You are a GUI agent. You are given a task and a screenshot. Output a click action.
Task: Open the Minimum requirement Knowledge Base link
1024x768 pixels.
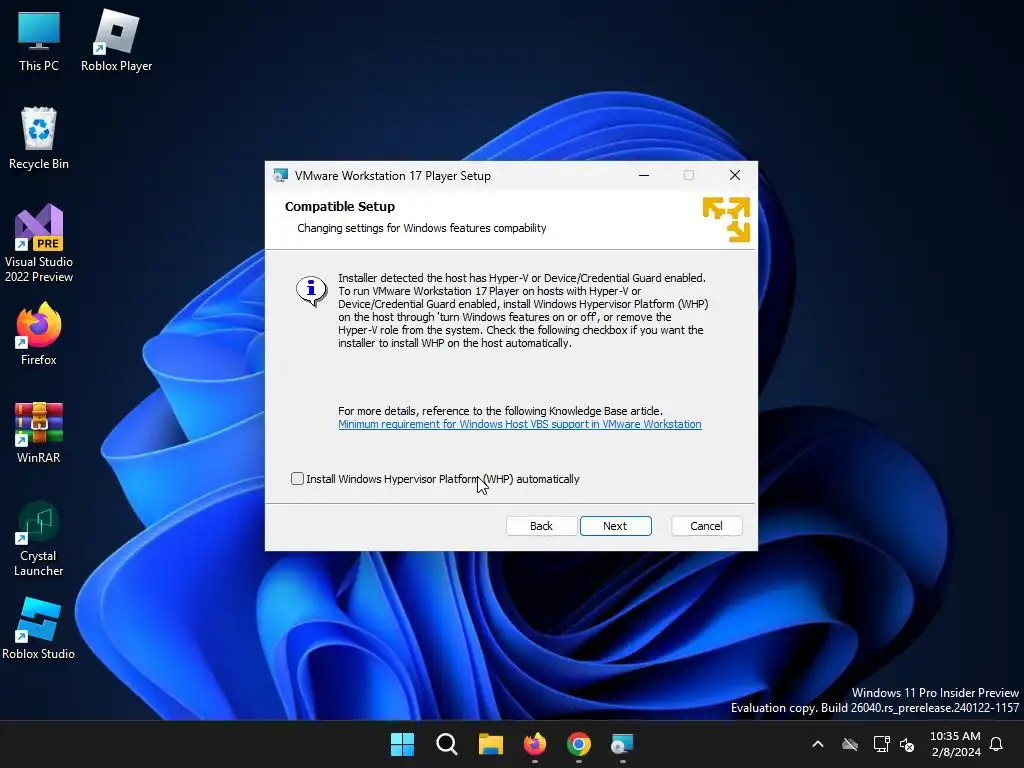(x=520, y=424)
